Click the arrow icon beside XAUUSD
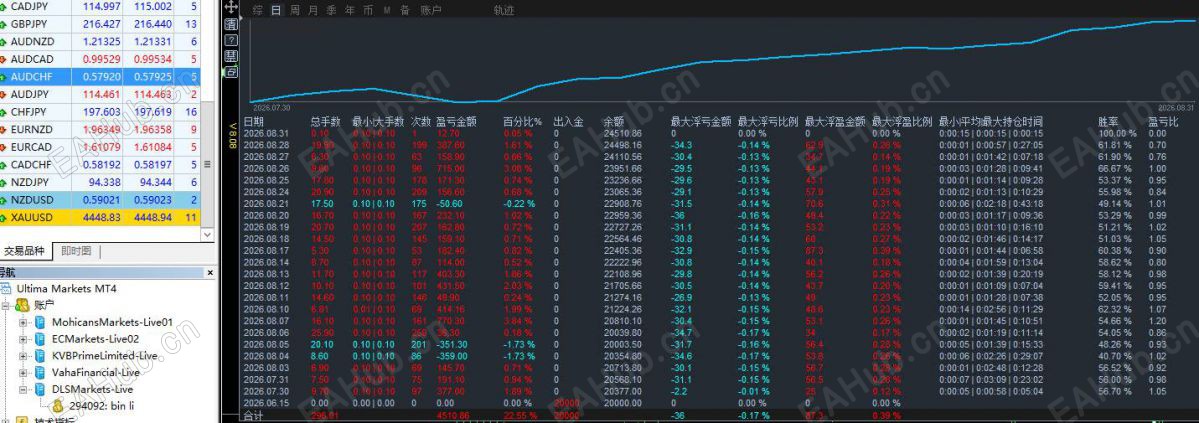 point(4,218)
